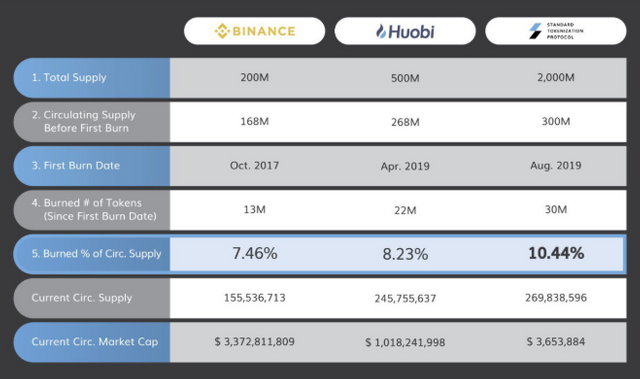Screen dimensions: 640x379
Task: Click the Standard Tokenization Protocol logo
Action: (x=556, y=31)
